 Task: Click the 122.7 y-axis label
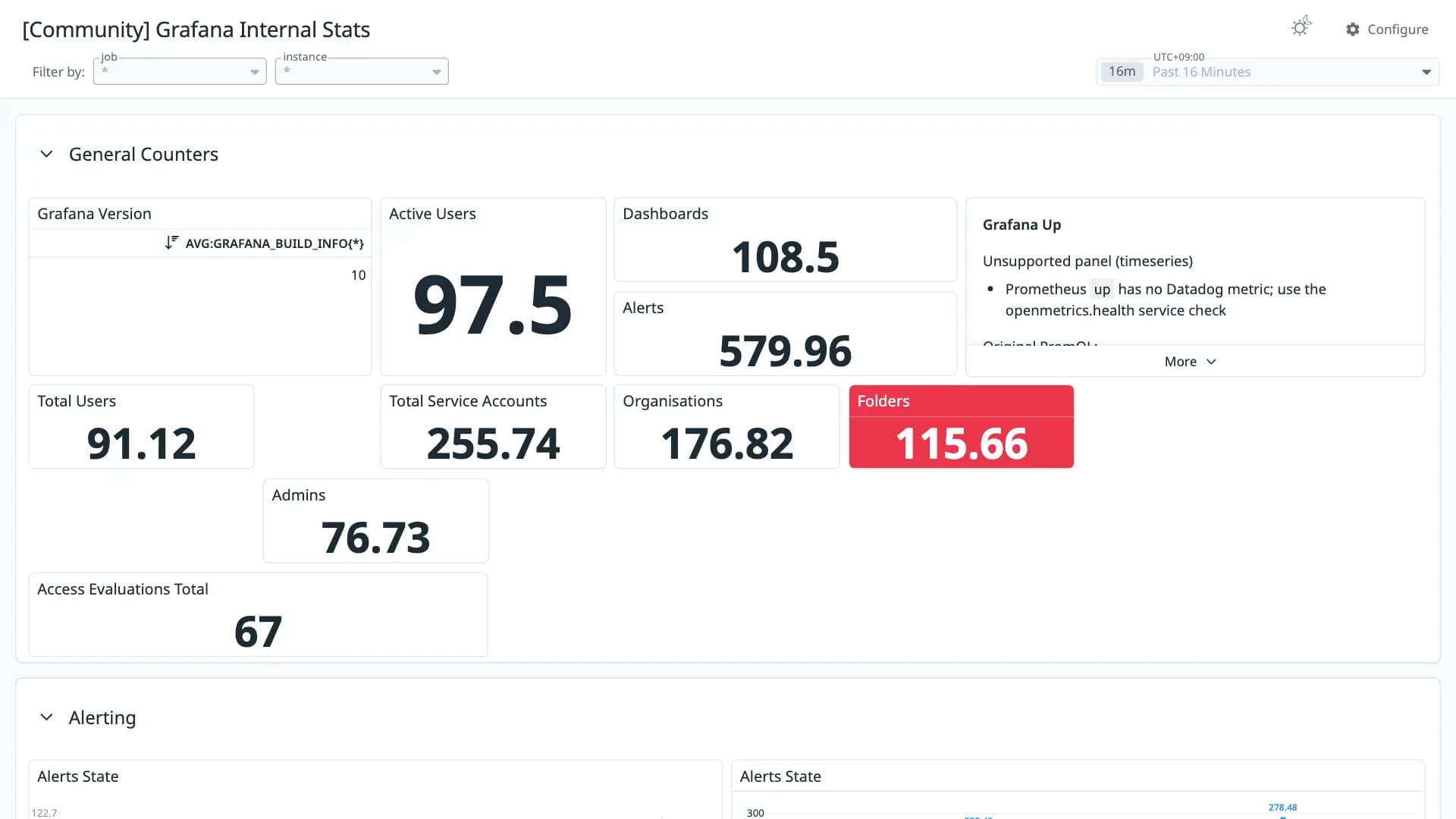pyautogui.click(x=44, y=813)
